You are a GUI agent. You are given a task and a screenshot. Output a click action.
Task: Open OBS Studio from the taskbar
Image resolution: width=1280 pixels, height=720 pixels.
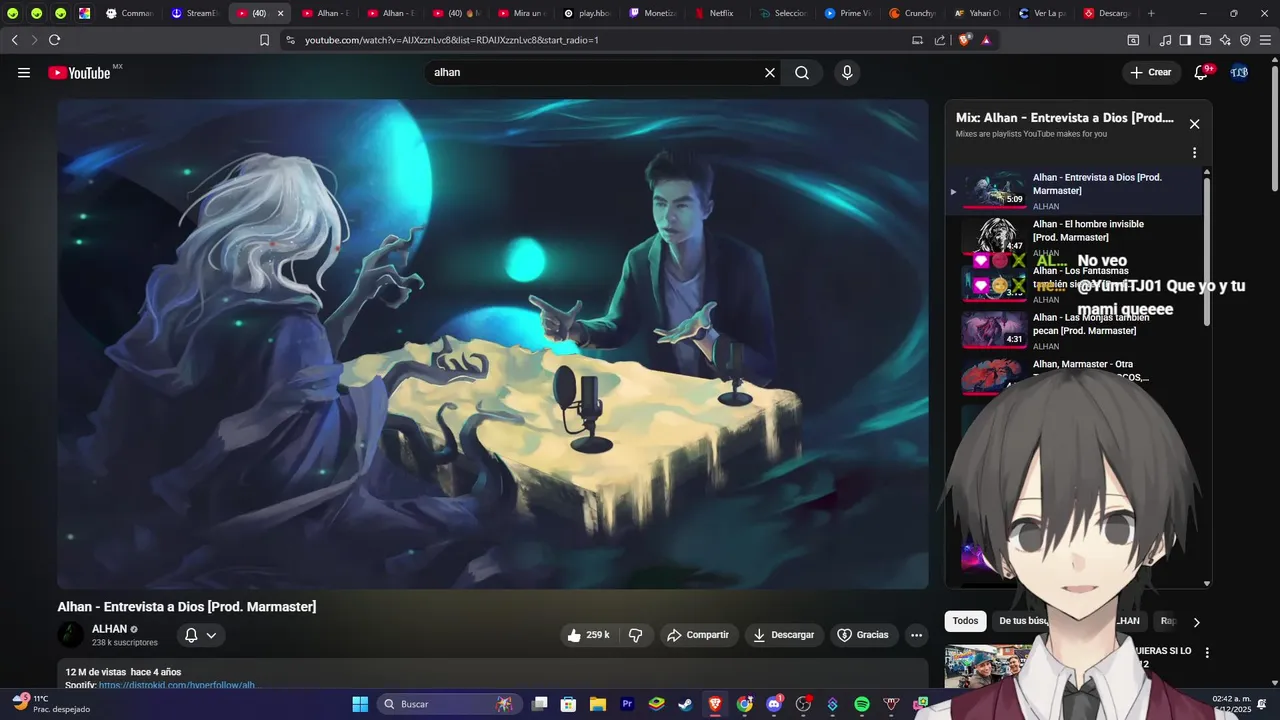point(803,704)
